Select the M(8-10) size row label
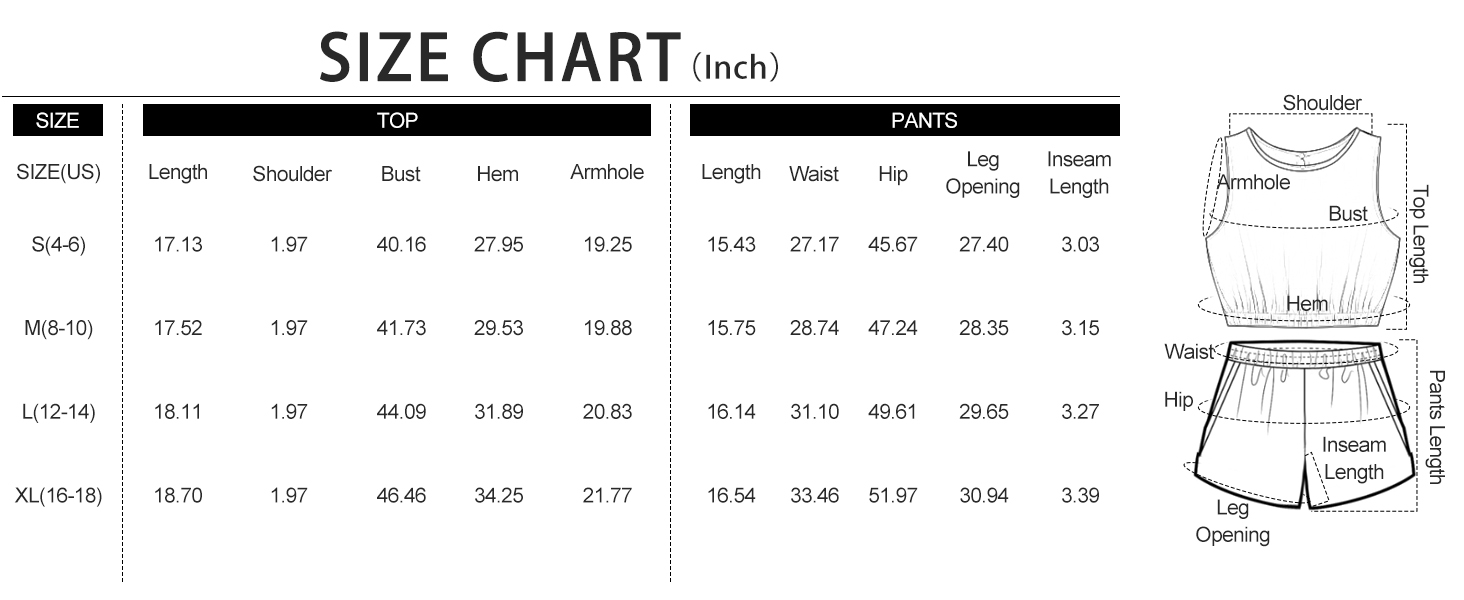1464x600 pixels. pyautogui.click(x=59, y=328)
